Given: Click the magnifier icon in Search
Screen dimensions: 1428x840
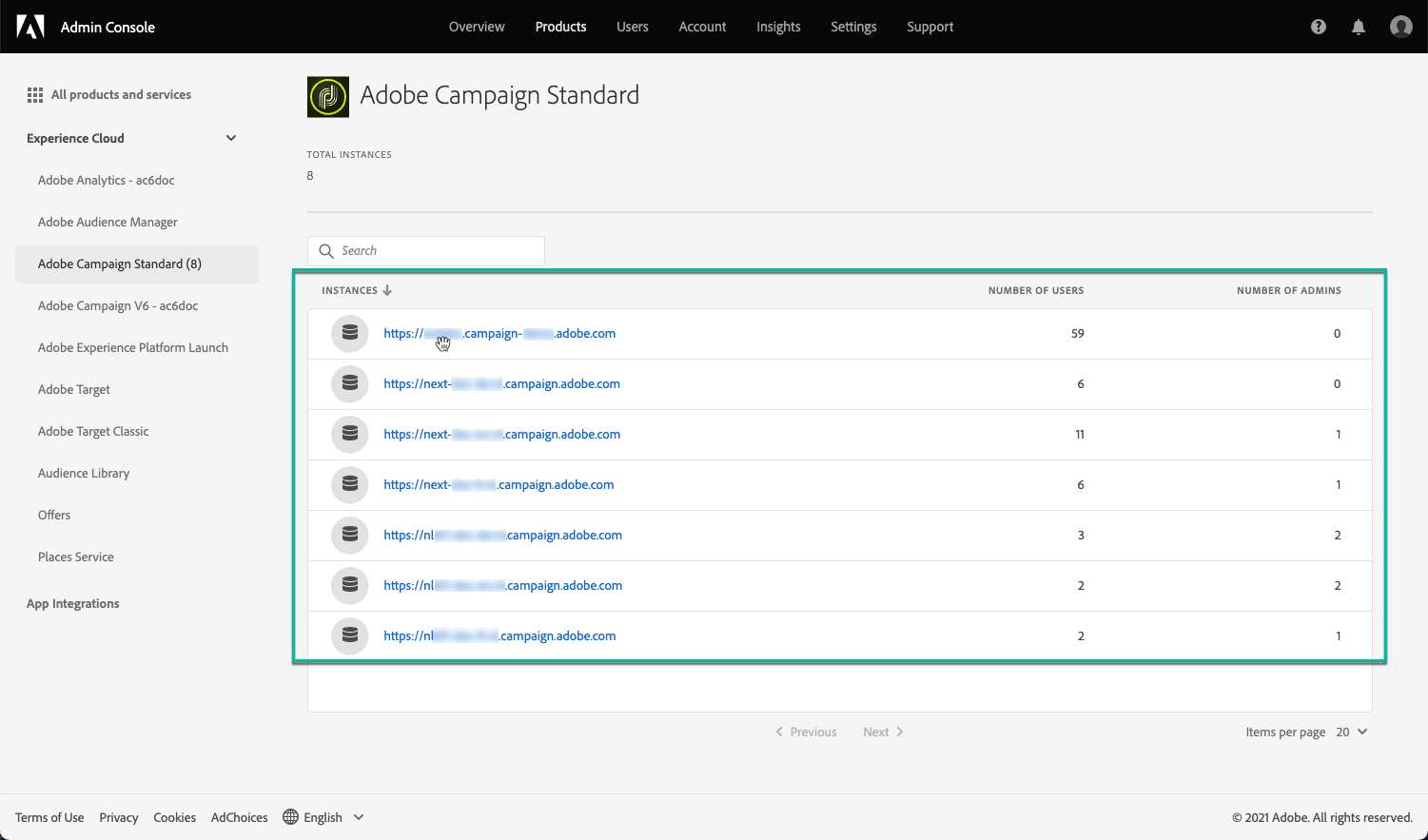Looking at the screenshot, I should (x=326, y=251).
